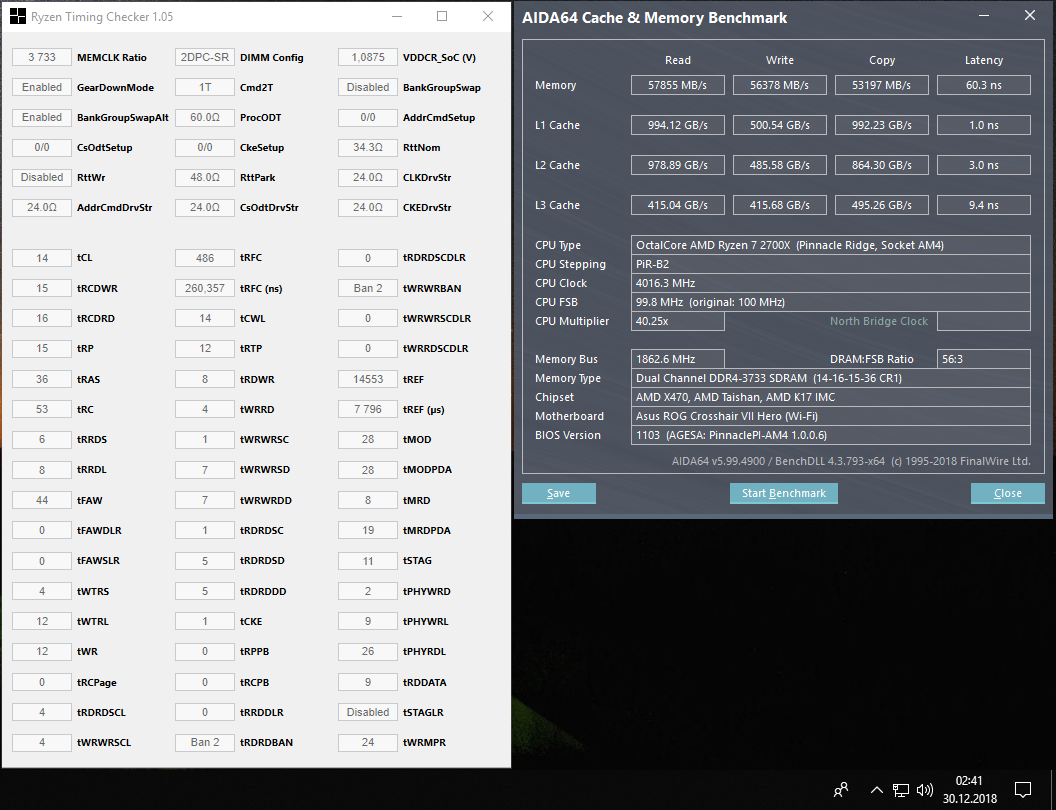This screenshot has height=810, width=1056.
Task: Open the network status tray icon
Action: (900, 790)
